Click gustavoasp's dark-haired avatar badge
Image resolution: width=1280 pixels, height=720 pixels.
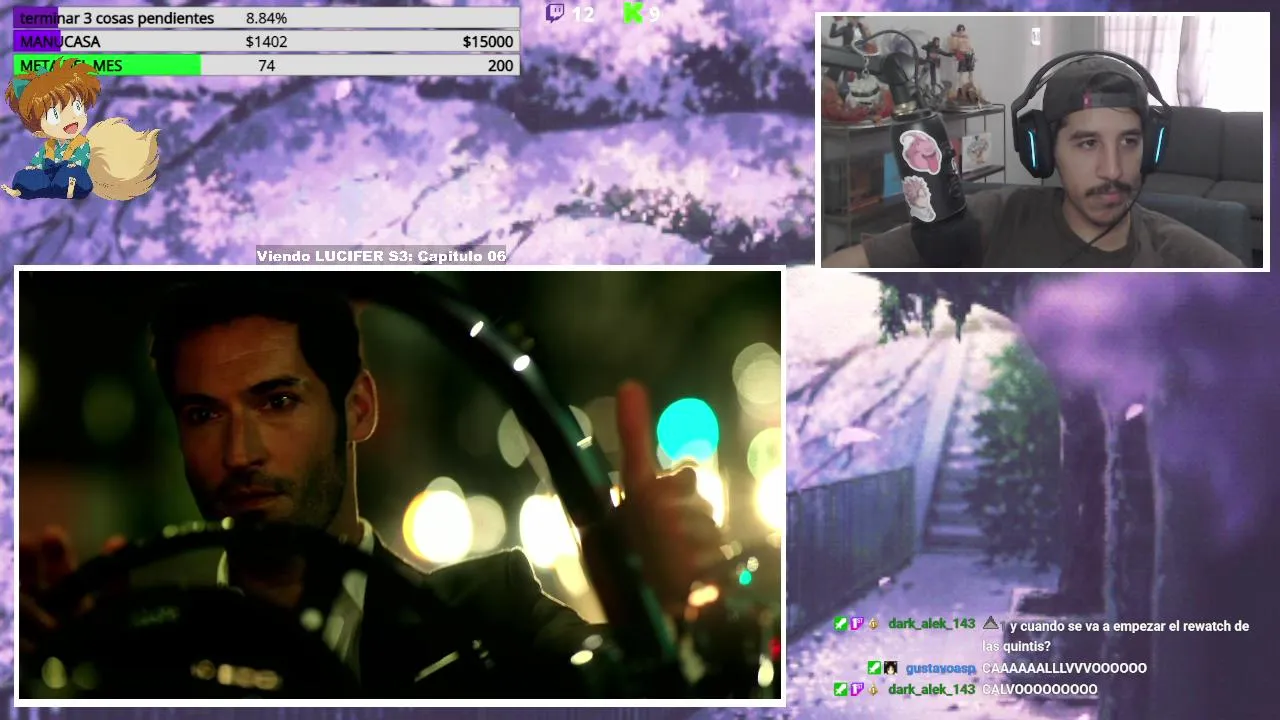pyautogui.click(x=890, y=668)
